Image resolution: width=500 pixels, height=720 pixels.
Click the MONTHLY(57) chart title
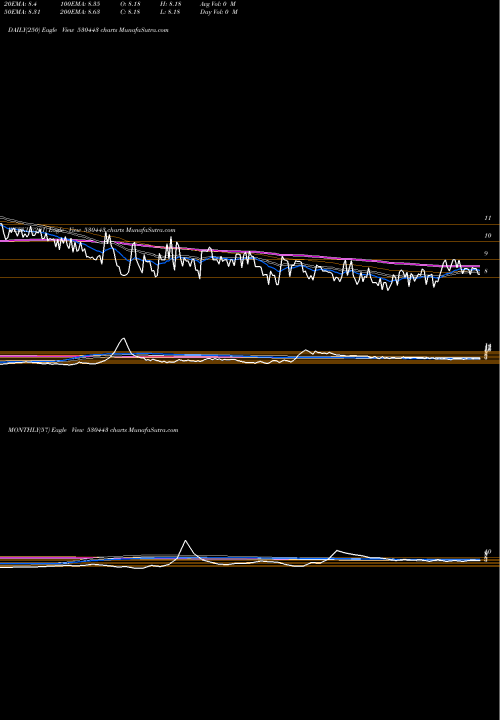coord(93,430)
